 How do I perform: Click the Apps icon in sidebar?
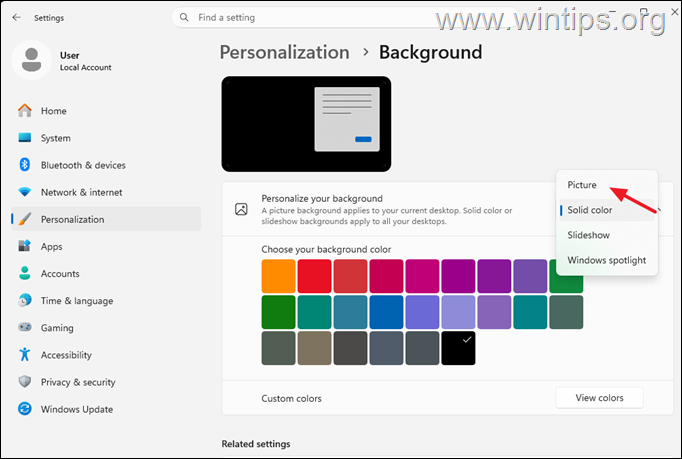click(25, 246)
